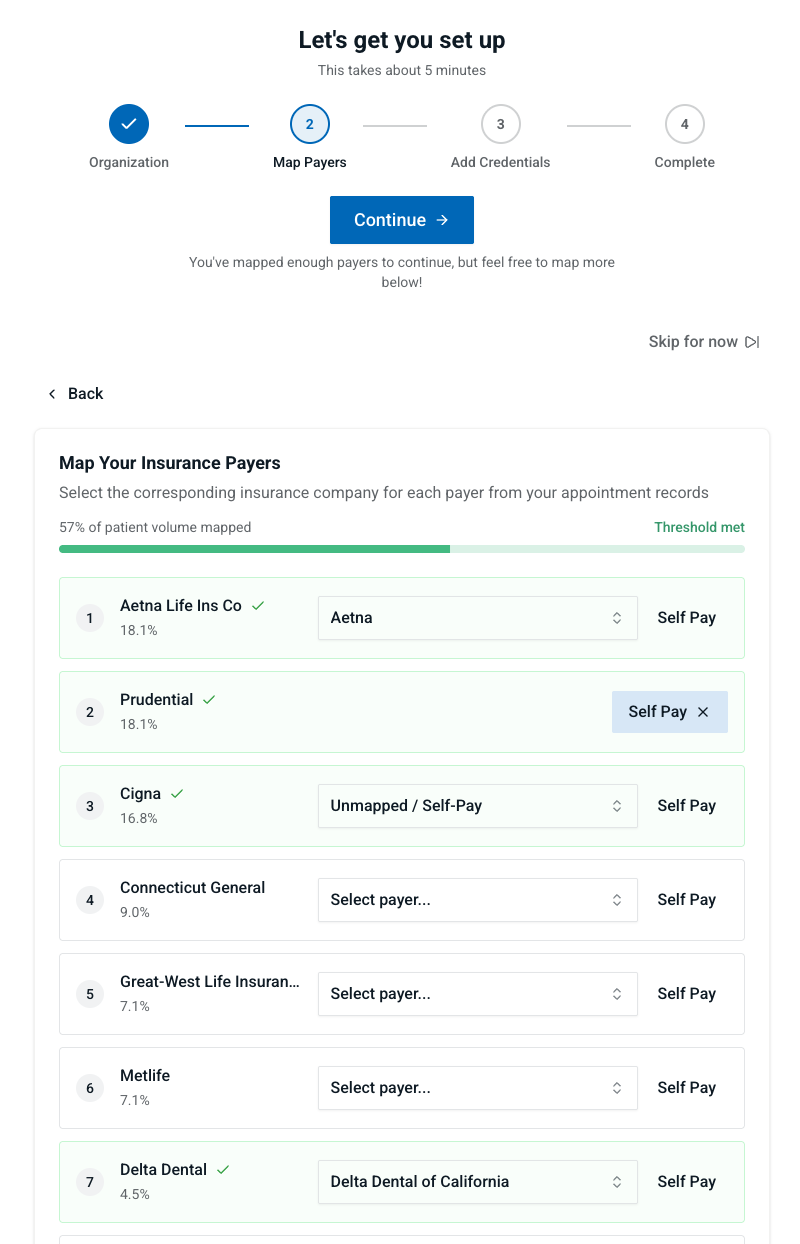The image size is (800, 1244).
Task: Click the Skip for now link
Action: click(x=692, y=342)
